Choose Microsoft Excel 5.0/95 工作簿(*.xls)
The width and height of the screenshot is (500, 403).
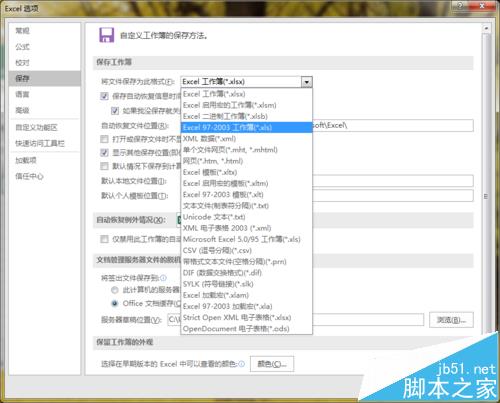(x=247, y=239)
